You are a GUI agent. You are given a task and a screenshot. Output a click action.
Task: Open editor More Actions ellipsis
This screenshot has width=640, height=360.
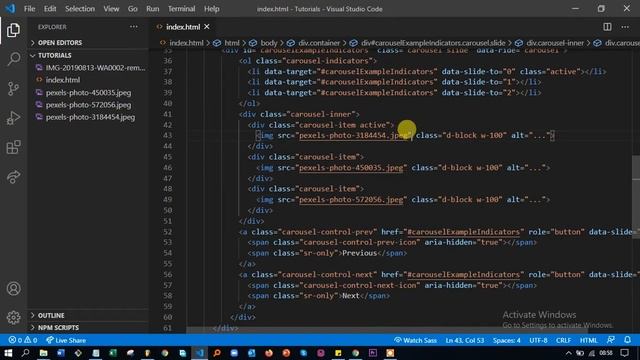pyautogui.click(x=625, y=27)
